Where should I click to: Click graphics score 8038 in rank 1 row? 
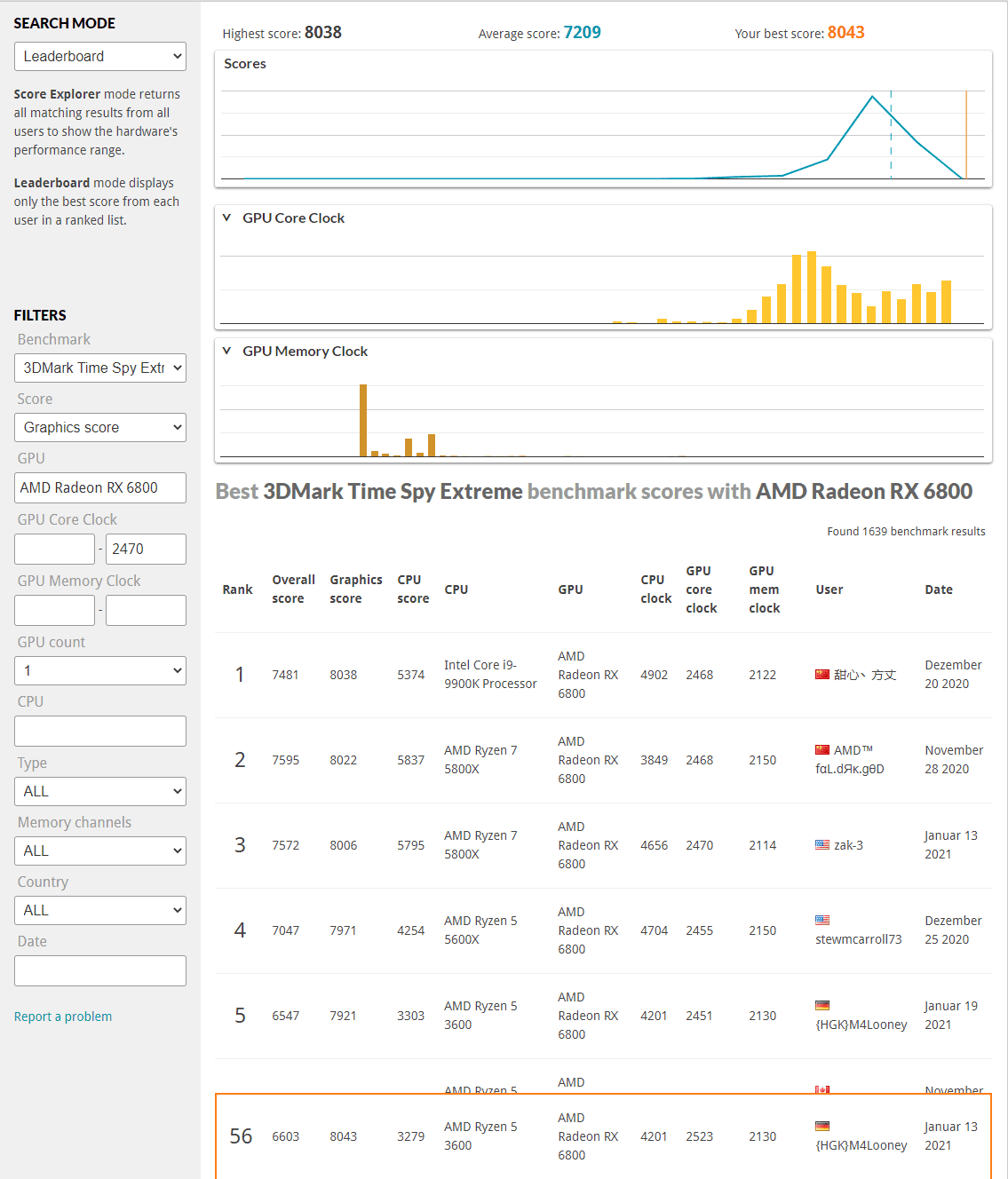pyautogui.click(x=343, y=675)
